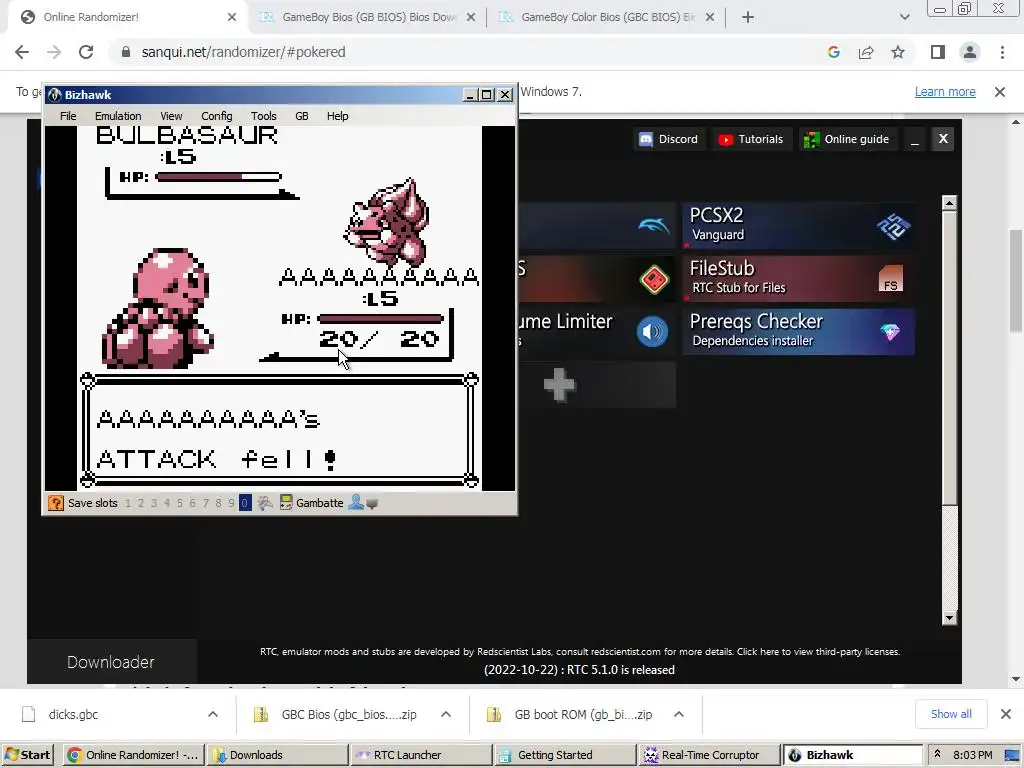Click the PCSX2 blue logo icon
This screenshot has height=768, width=1024.
click(x=893, y=226)
